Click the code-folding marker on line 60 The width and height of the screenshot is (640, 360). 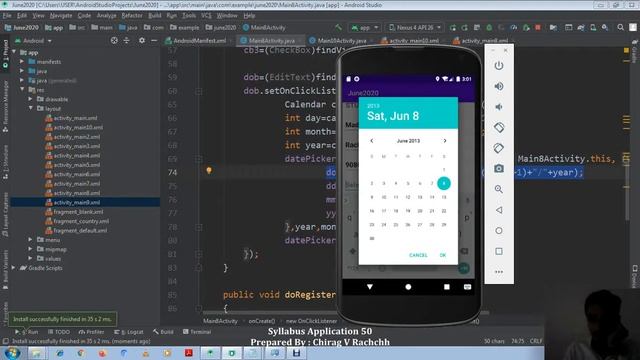(x=199, y=91)
